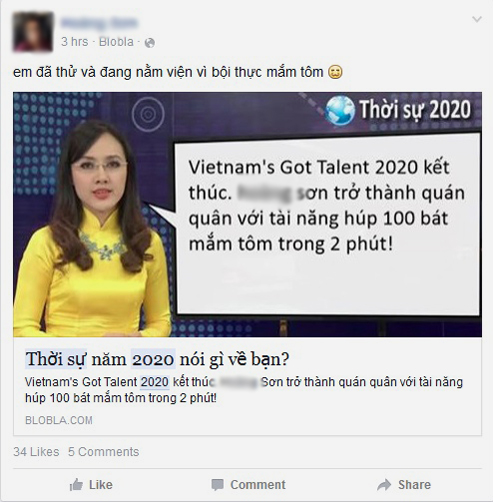Click the 3 hrs timestamp

click(75, 42)
